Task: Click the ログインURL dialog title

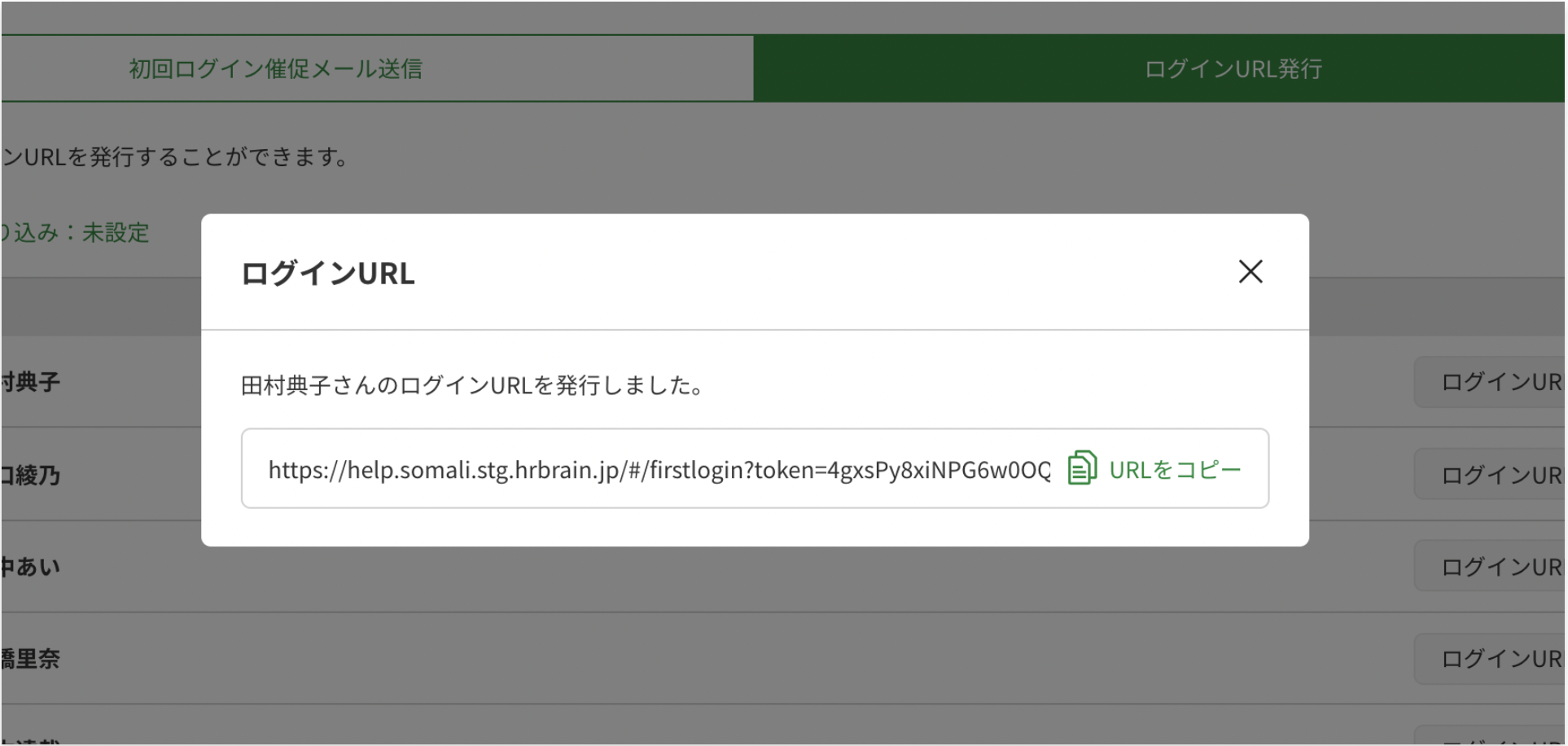Action: point(327,274)
